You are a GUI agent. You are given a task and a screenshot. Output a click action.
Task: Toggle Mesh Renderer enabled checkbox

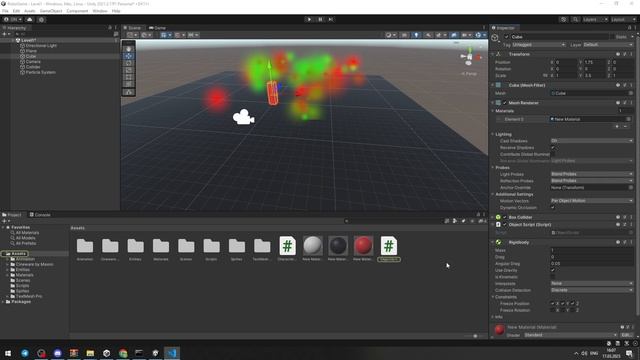(x=505, y=103)
